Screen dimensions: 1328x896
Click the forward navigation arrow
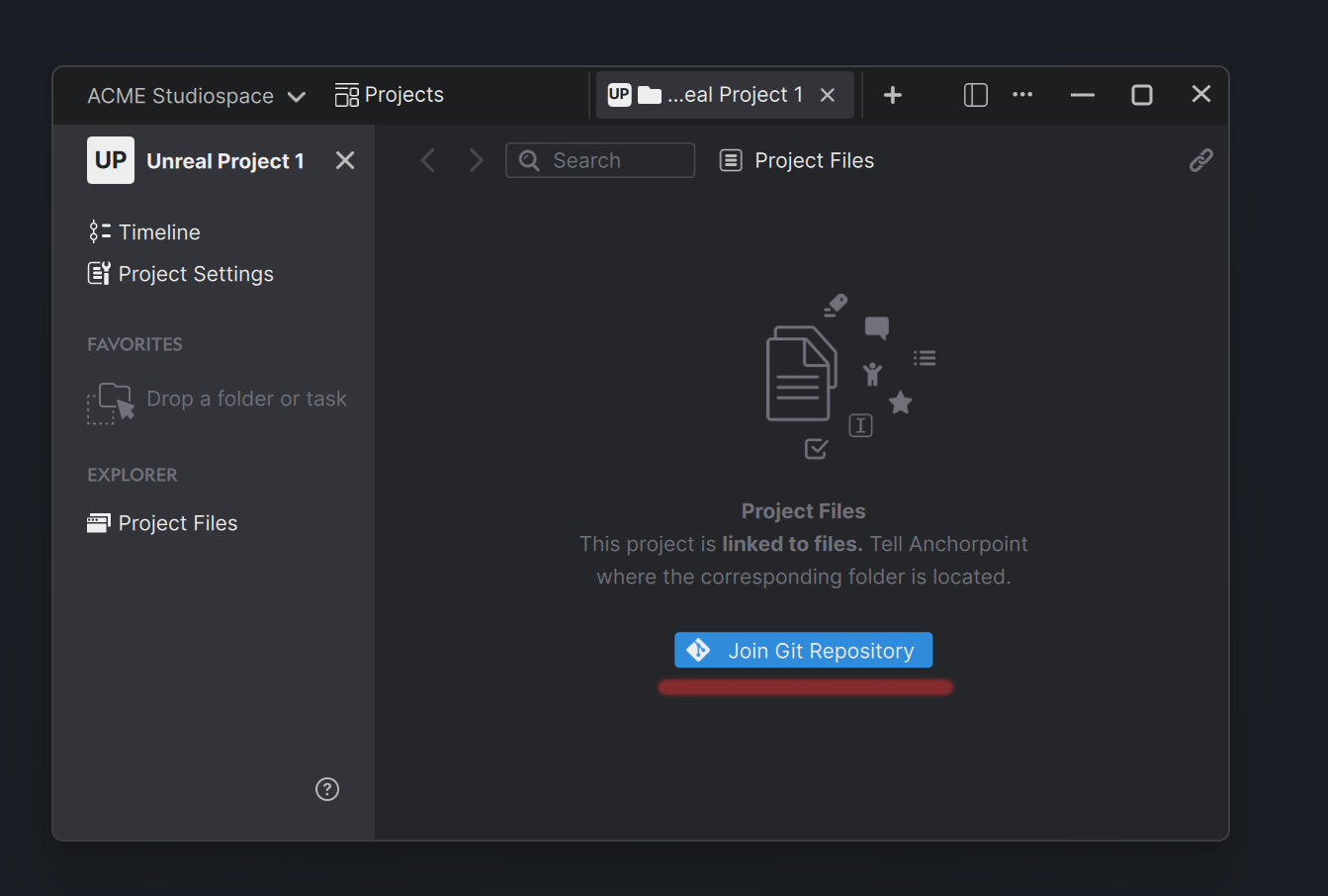click(476, 159)
